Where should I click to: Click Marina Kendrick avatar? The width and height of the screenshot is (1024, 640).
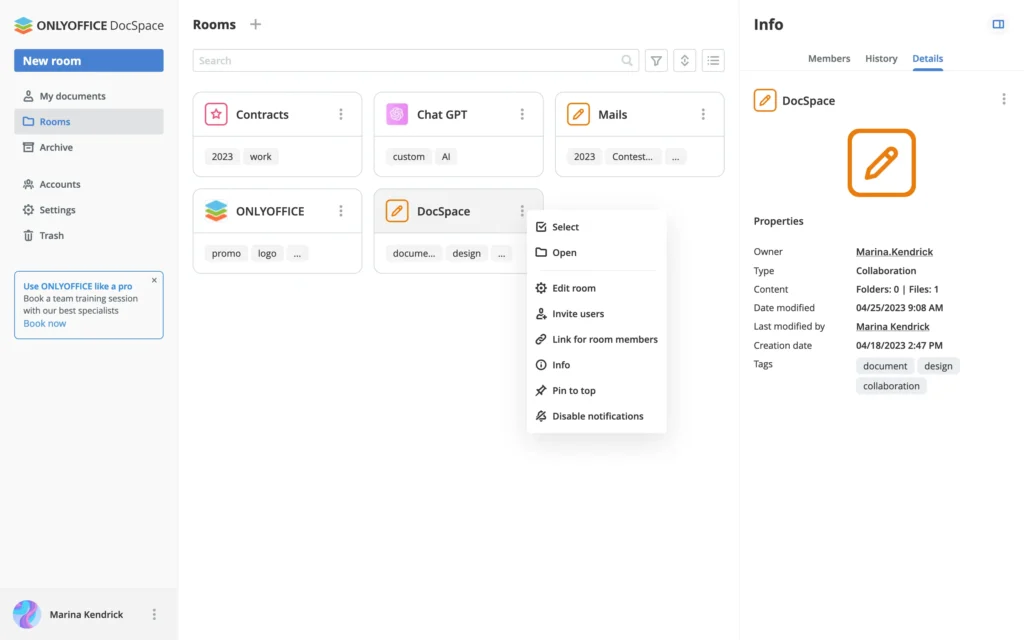point(27,615)
